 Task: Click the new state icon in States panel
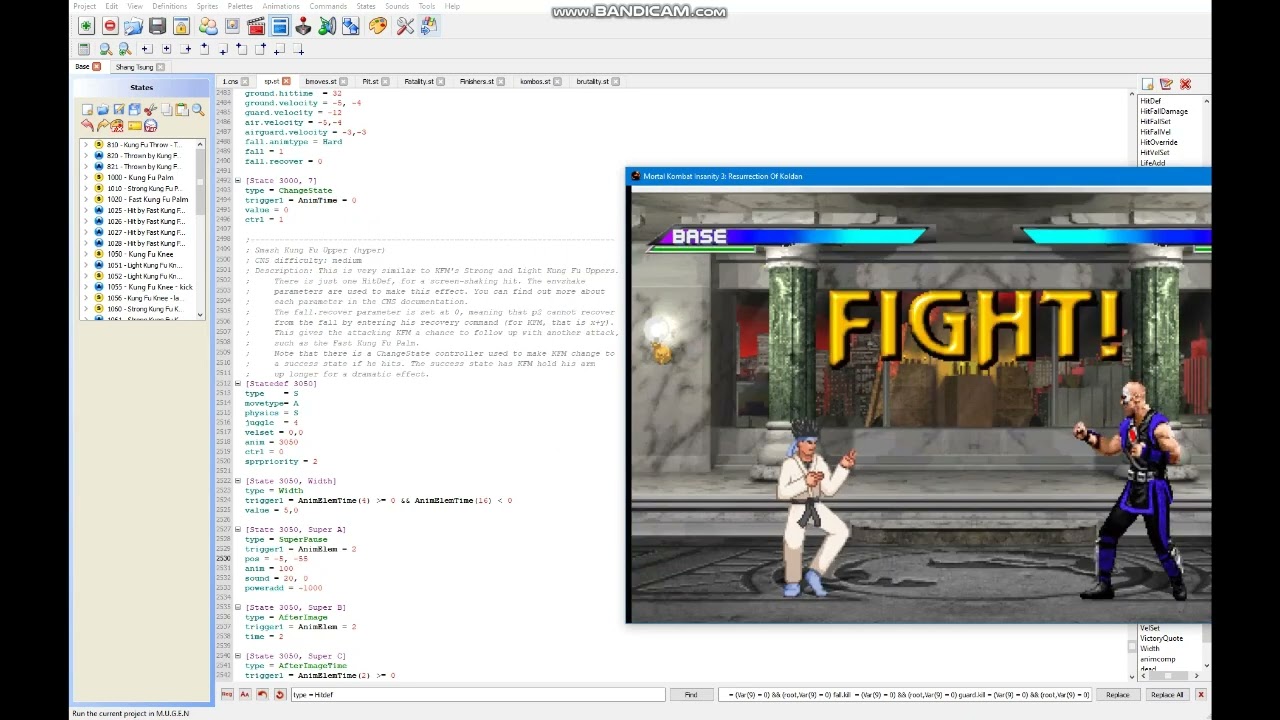point(87,110)
